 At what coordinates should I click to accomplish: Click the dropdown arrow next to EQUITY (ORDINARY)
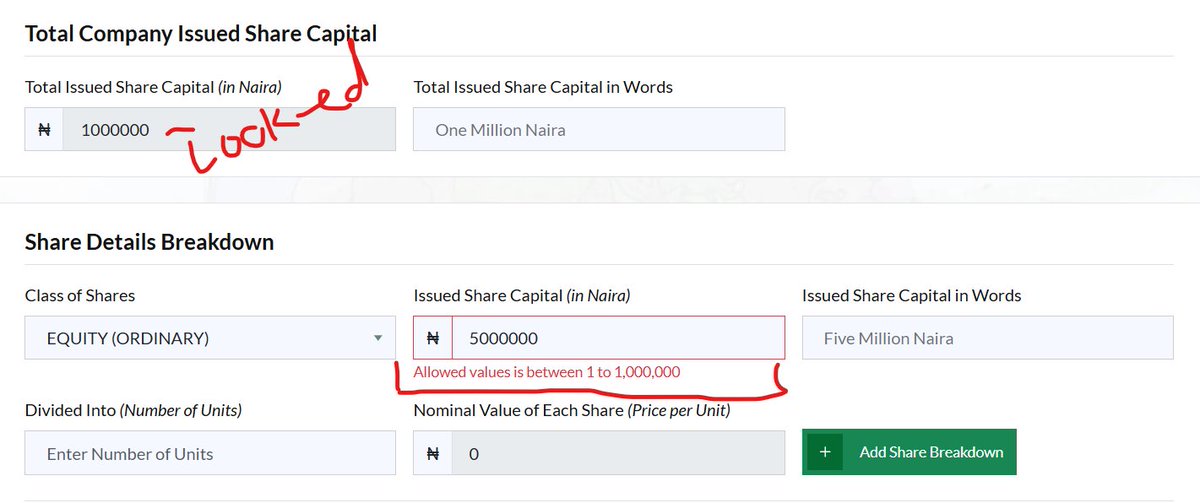click(378, 338)
